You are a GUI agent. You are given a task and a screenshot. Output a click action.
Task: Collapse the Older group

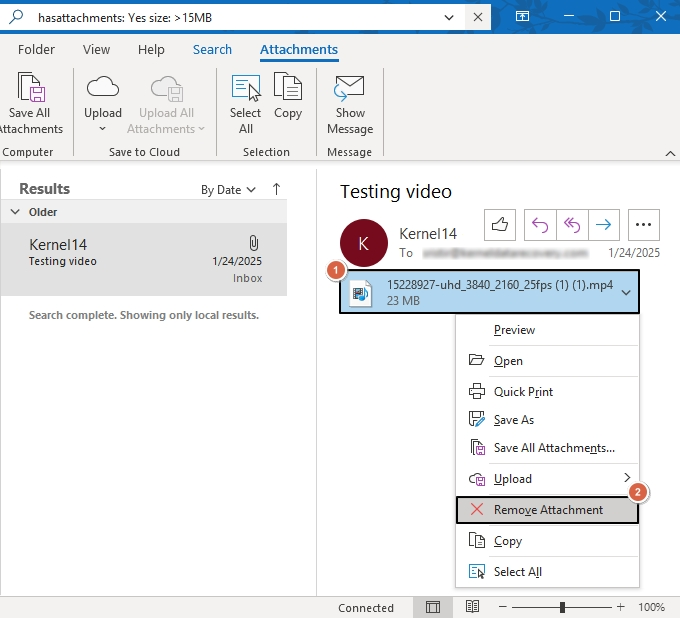pyautogui.click(x=15, y=212)
